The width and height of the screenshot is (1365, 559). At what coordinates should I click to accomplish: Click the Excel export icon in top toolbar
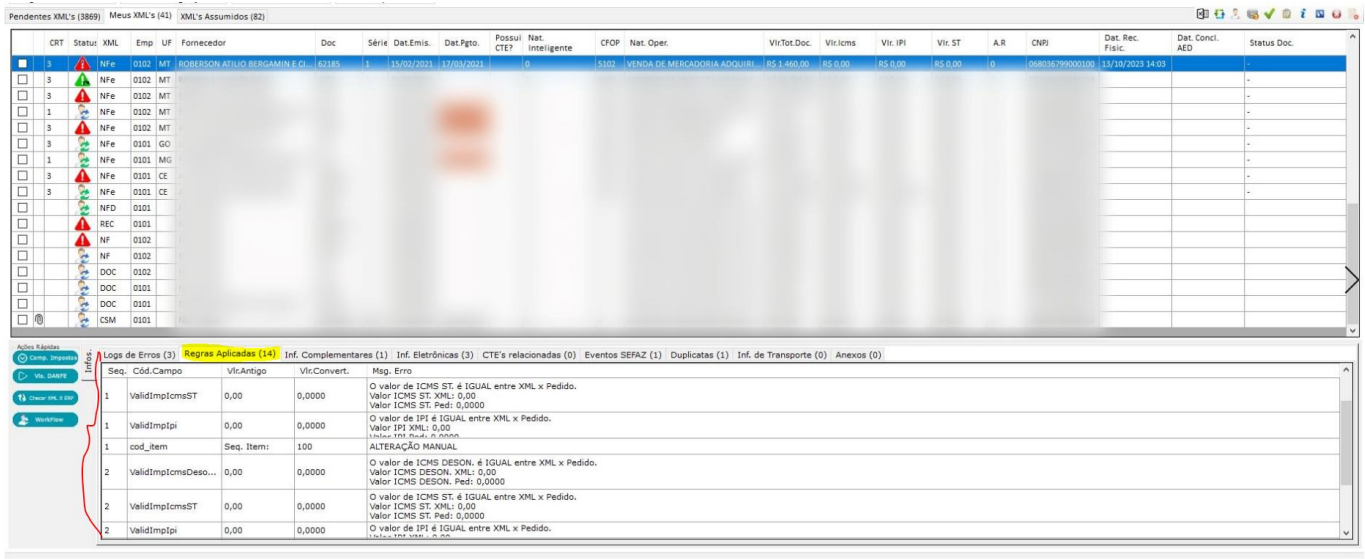coord(1203,15)
